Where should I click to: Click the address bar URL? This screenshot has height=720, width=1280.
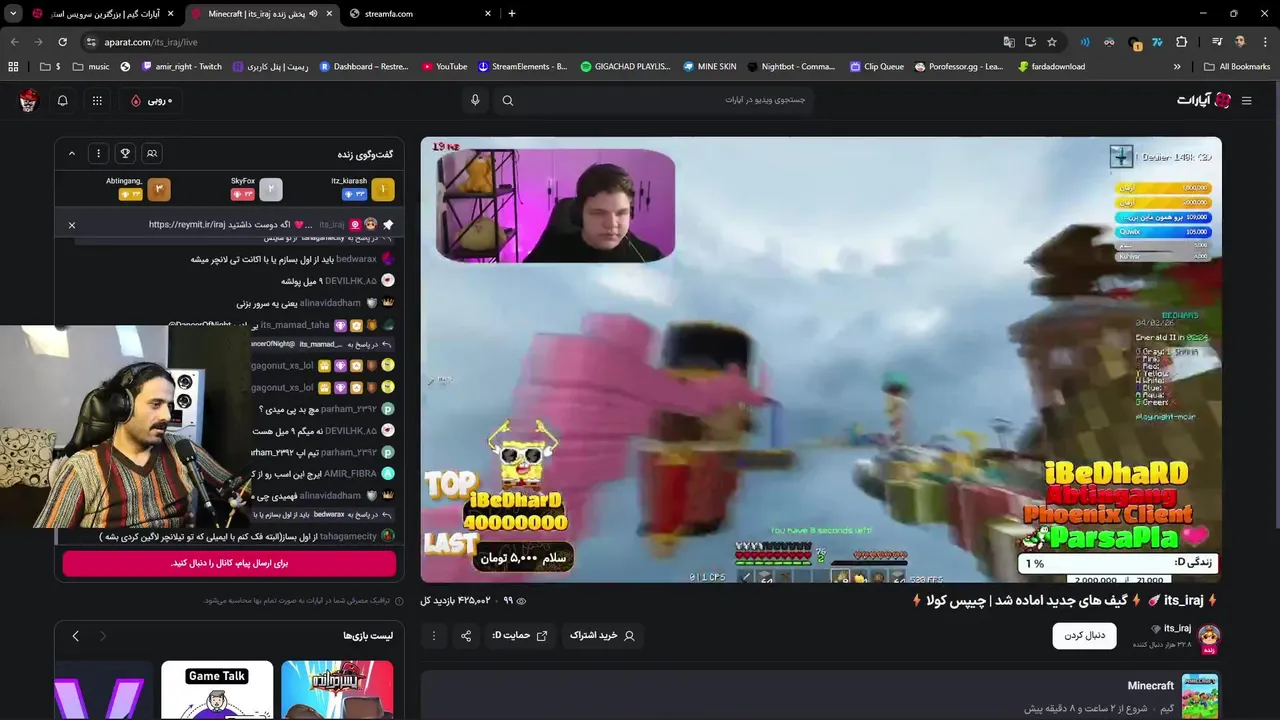coord(151,42)
